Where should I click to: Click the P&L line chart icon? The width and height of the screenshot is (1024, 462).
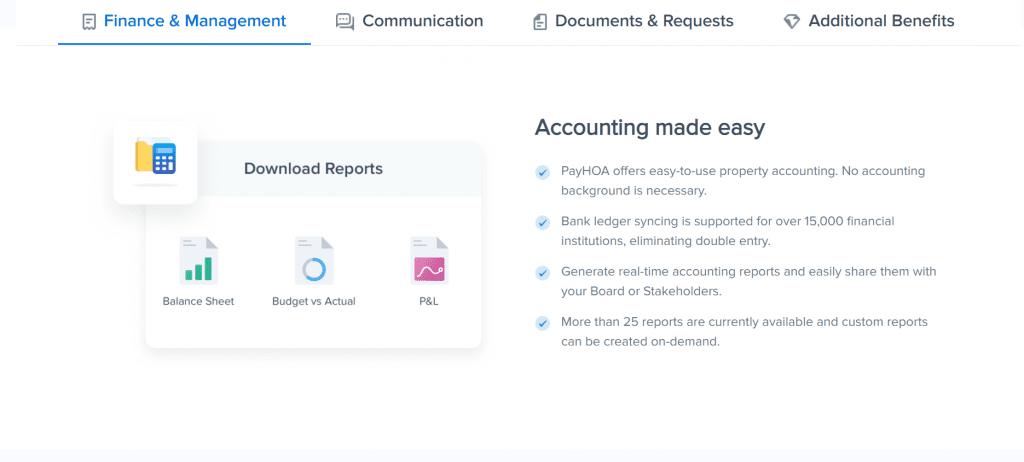click(429, 261)
